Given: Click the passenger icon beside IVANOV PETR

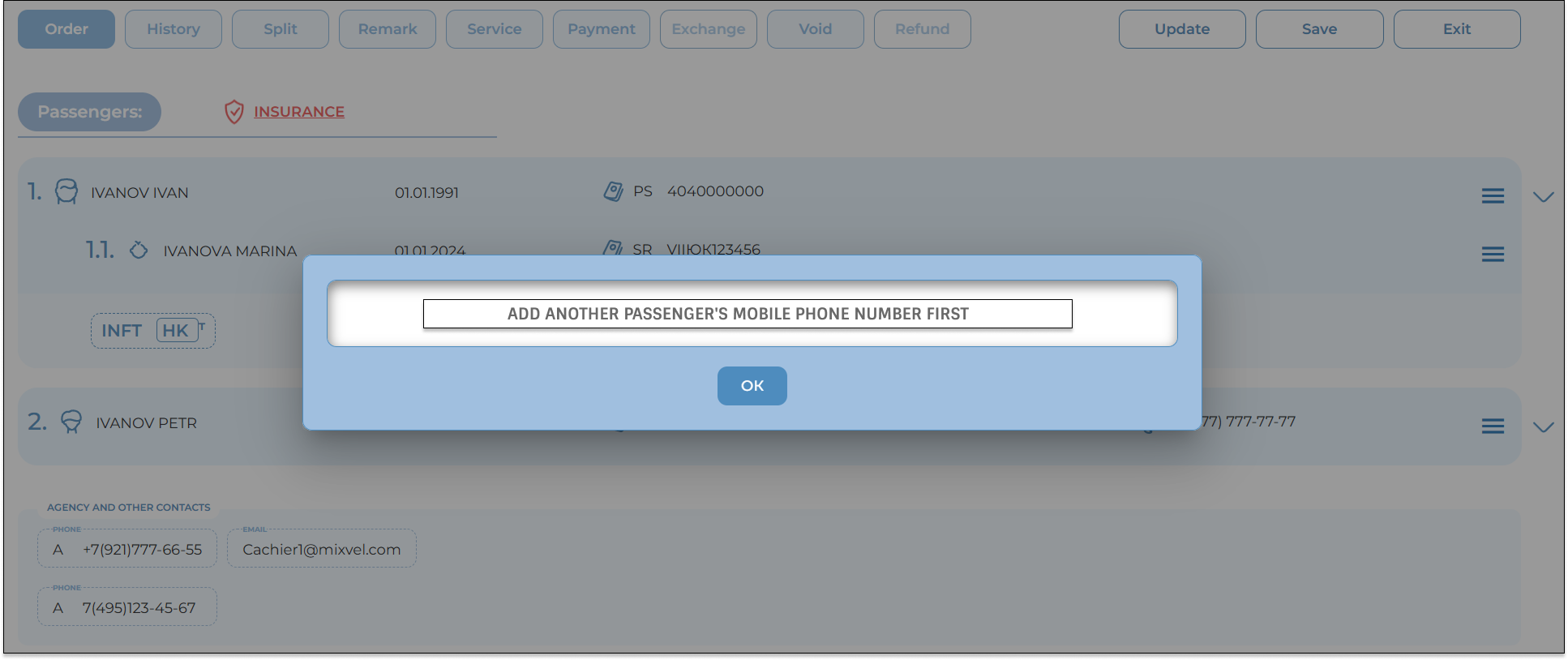Looking at the screenshot, I should [71, 422].
